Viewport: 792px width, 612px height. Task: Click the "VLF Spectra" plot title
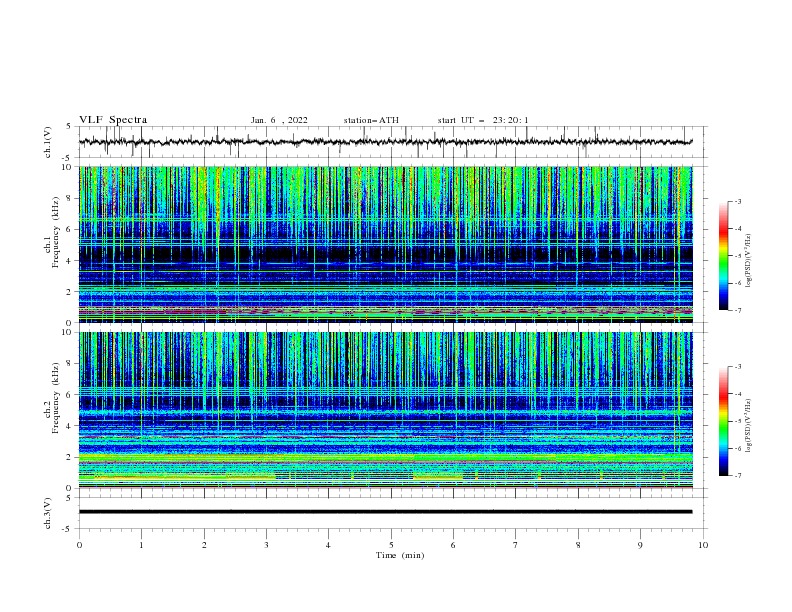113,120
